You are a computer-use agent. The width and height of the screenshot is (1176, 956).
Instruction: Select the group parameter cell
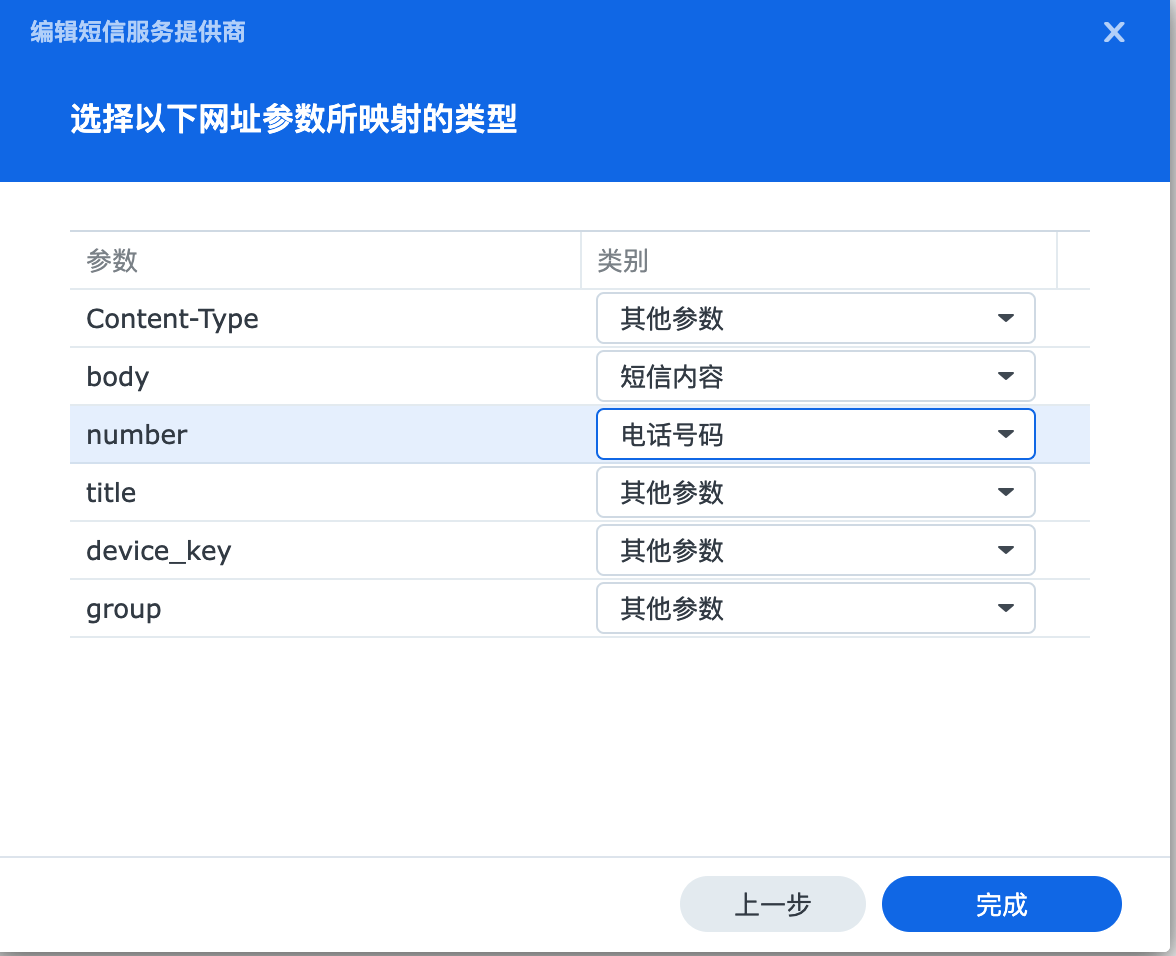(x=326, y=608)
